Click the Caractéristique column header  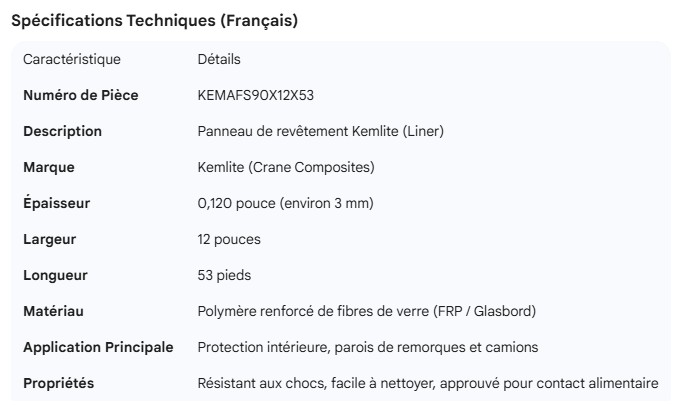click(x=72, y=60)
